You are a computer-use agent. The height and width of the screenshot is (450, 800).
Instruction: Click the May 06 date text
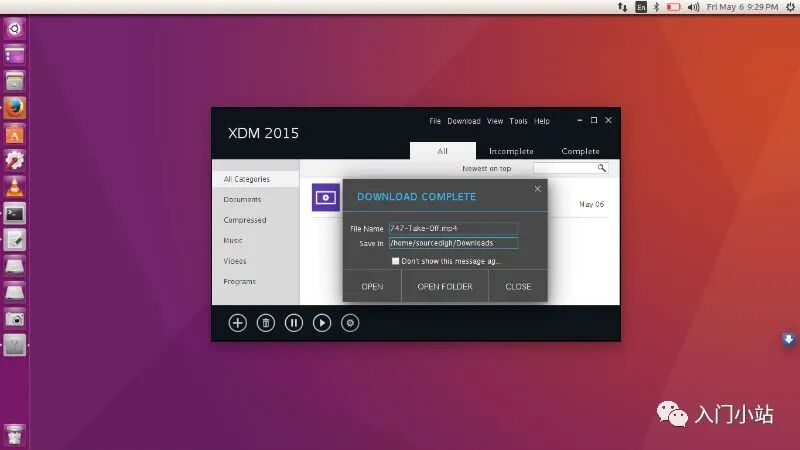point(591,204)
